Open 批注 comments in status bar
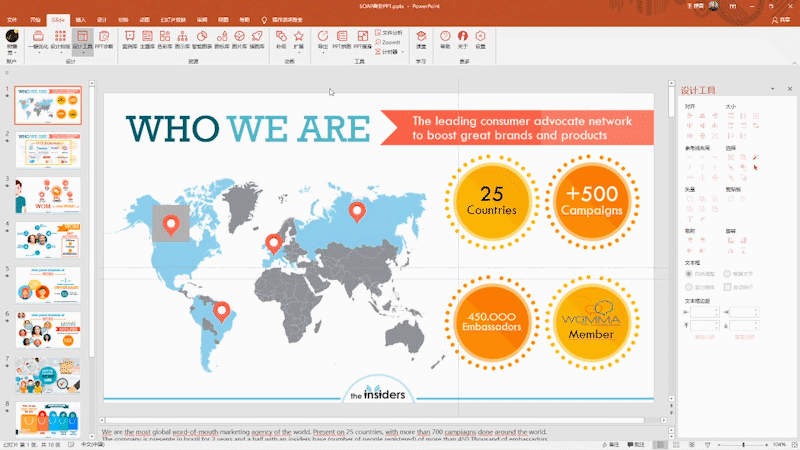The image size is (800, 450). click(x=636, y=445)
